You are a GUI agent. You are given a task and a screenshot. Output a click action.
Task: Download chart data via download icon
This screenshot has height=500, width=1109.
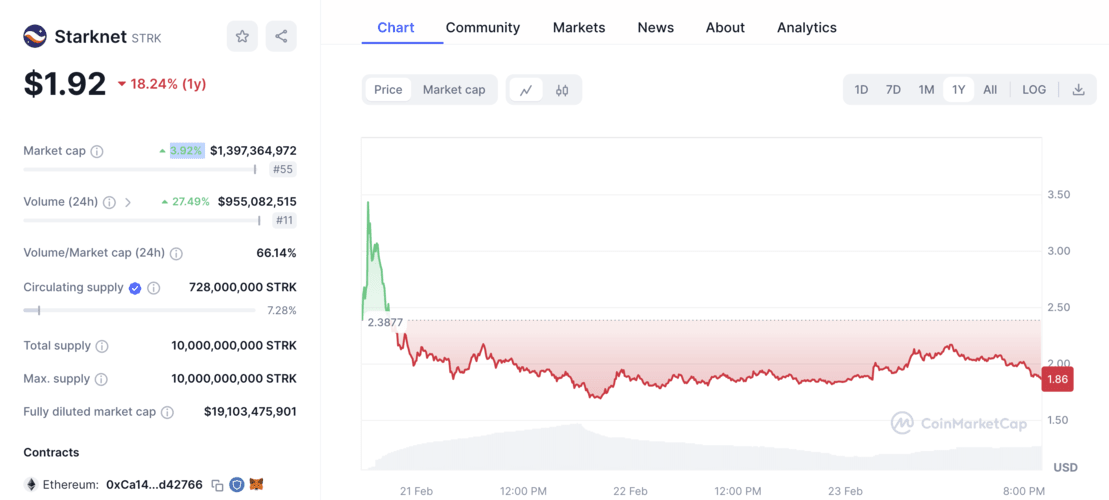tap(1078, 90)
